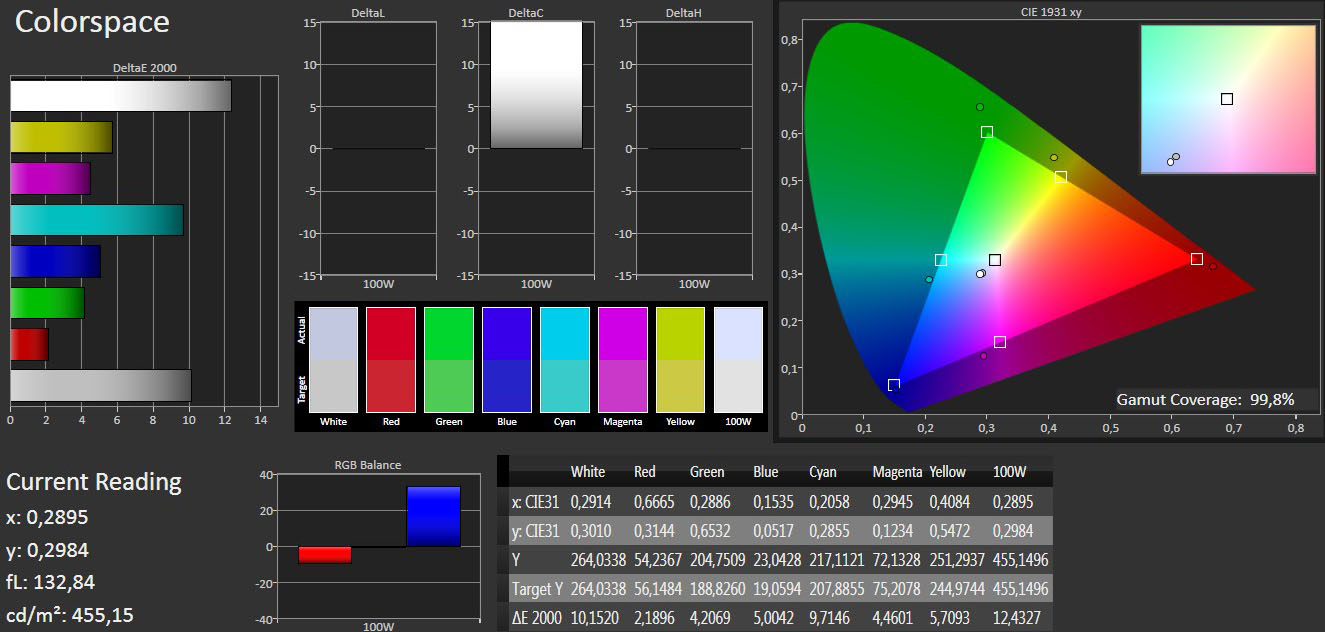
Task: Select the ΔE 2000 row label
Action: [536, 618]
